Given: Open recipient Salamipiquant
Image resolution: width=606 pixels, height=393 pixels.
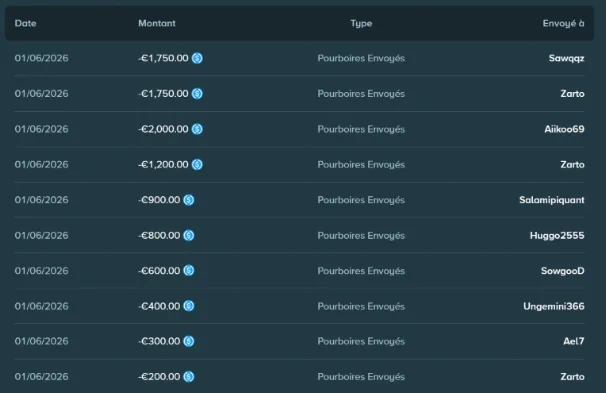Looking at the screenshot, I should point(552,200).
